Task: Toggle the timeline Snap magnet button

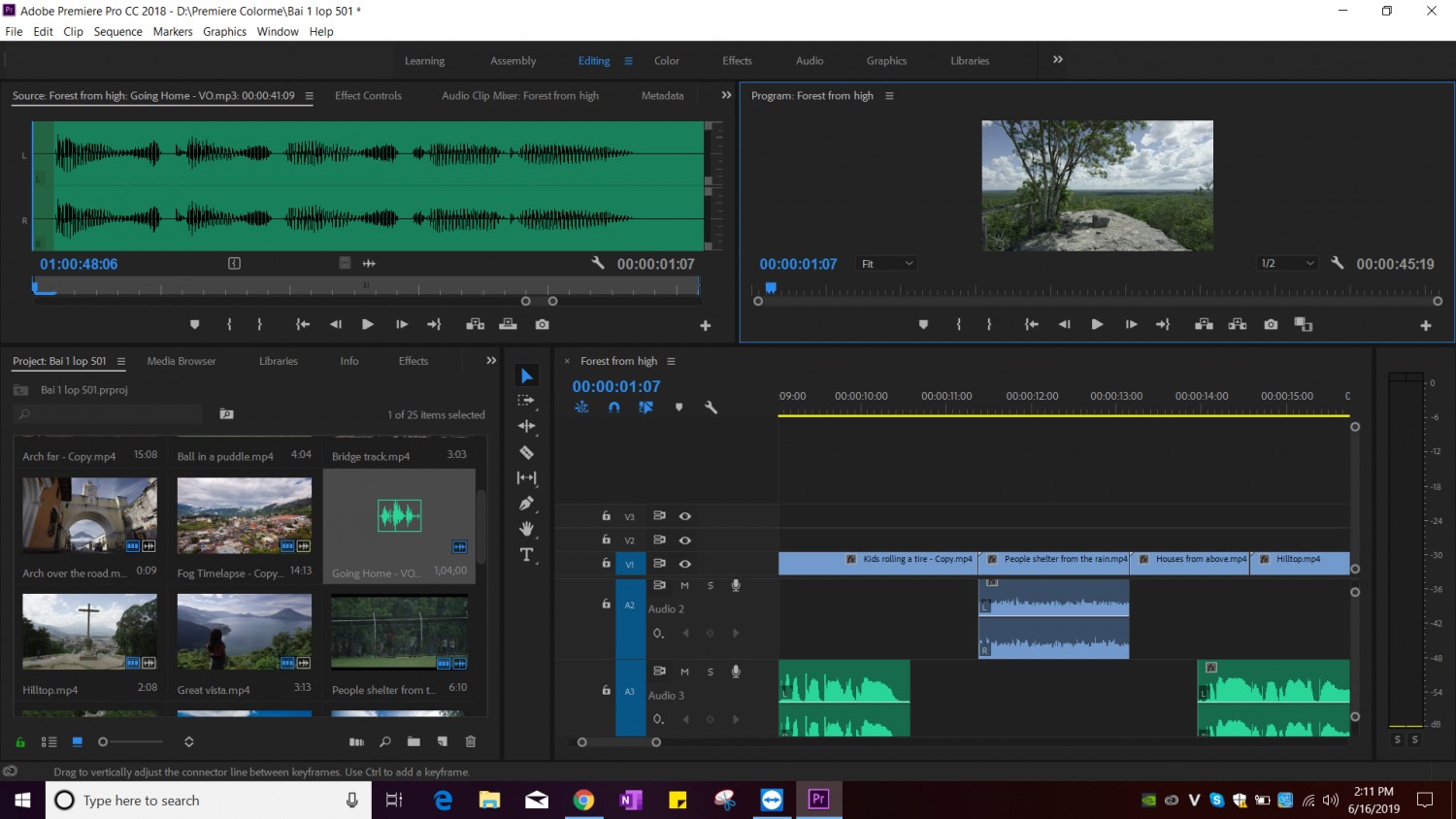Action: point(613,408)
